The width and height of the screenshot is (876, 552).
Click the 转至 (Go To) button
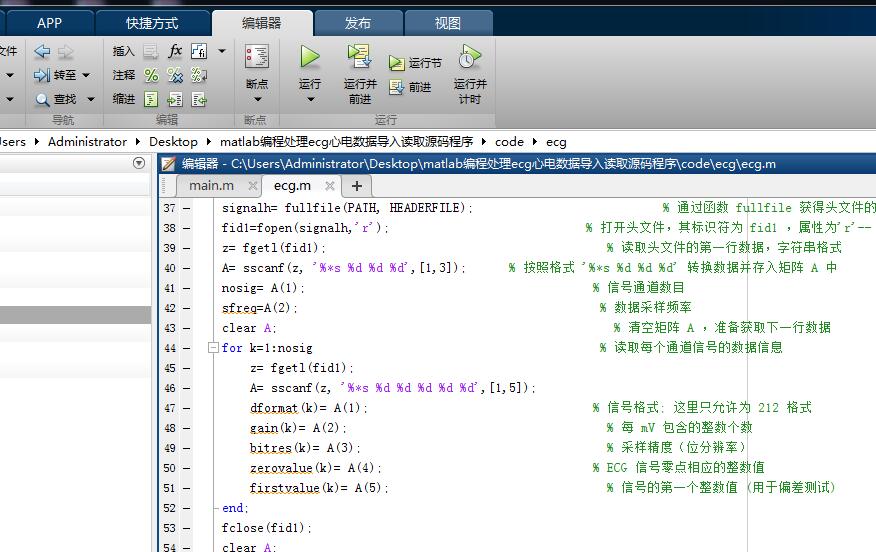pyautogui.click(x=55, y=75)
